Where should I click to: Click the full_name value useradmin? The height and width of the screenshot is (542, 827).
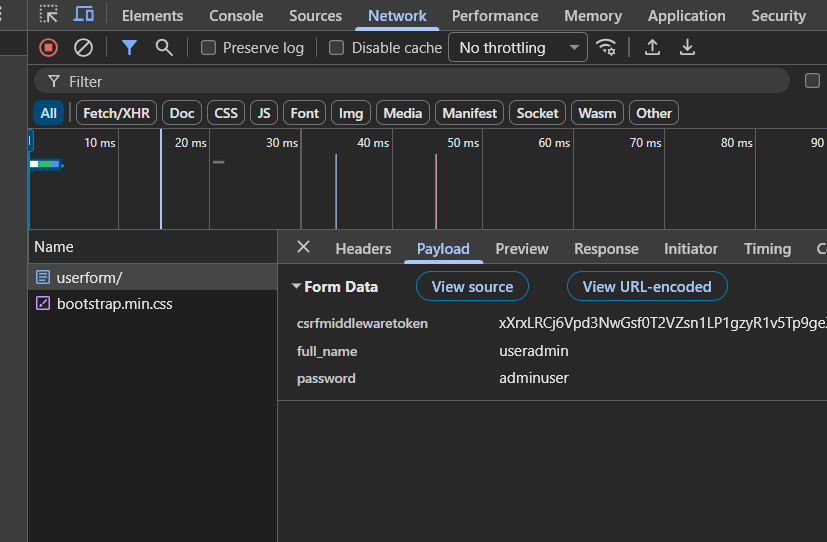pyautogui.click(x=534, y=351)
